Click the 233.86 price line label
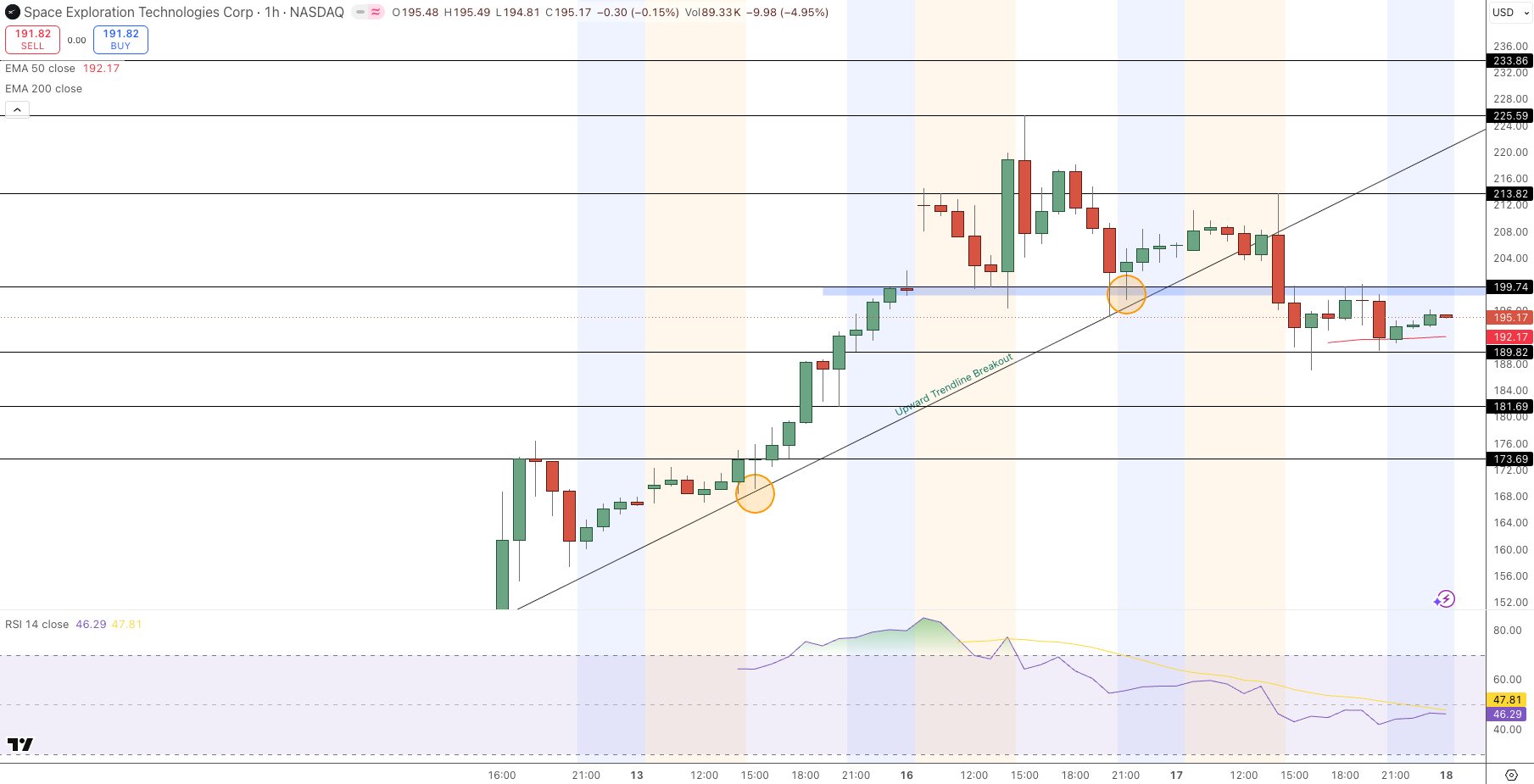This screenshot has height=784, width=1534. [x=1510, y=61]
